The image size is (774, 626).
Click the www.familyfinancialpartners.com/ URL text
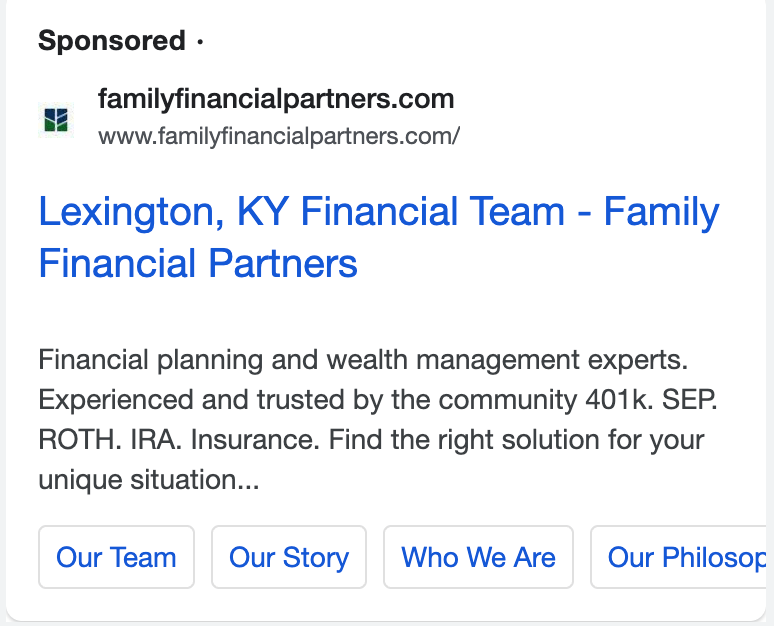pos(279,136)
